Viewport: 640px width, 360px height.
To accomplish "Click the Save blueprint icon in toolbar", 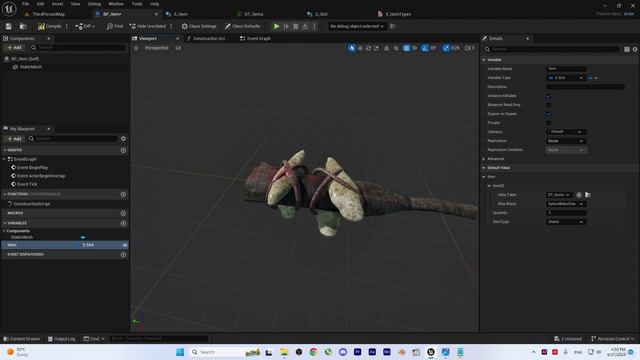I will tap(9, 26).
